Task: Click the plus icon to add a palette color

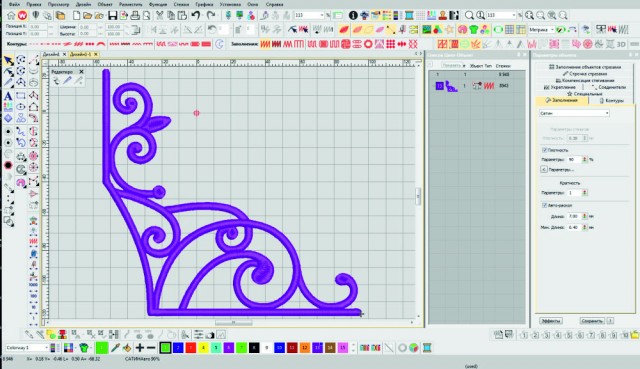Action: [x=140, y=348]
